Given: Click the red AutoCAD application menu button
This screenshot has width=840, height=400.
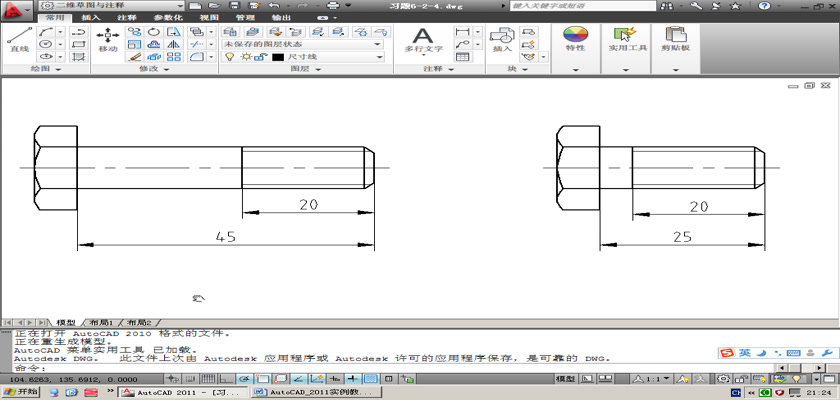Looking at the screenshot, I should click(x=14, y=9).
